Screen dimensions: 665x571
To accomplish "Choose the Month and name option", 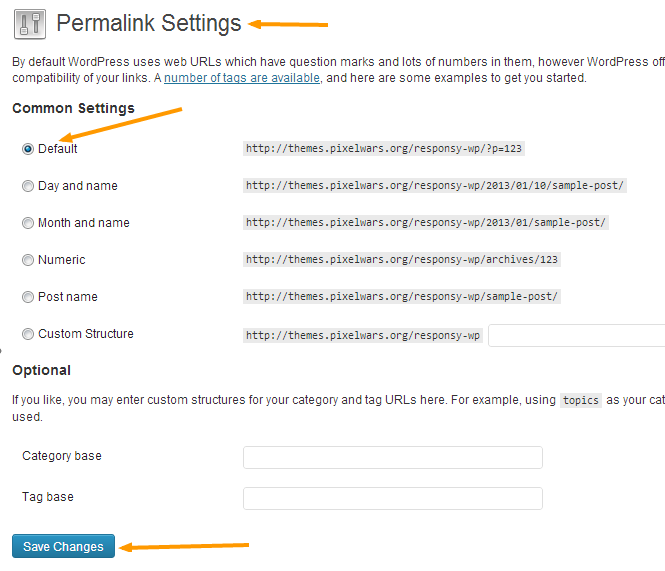I will click(28, 223).
